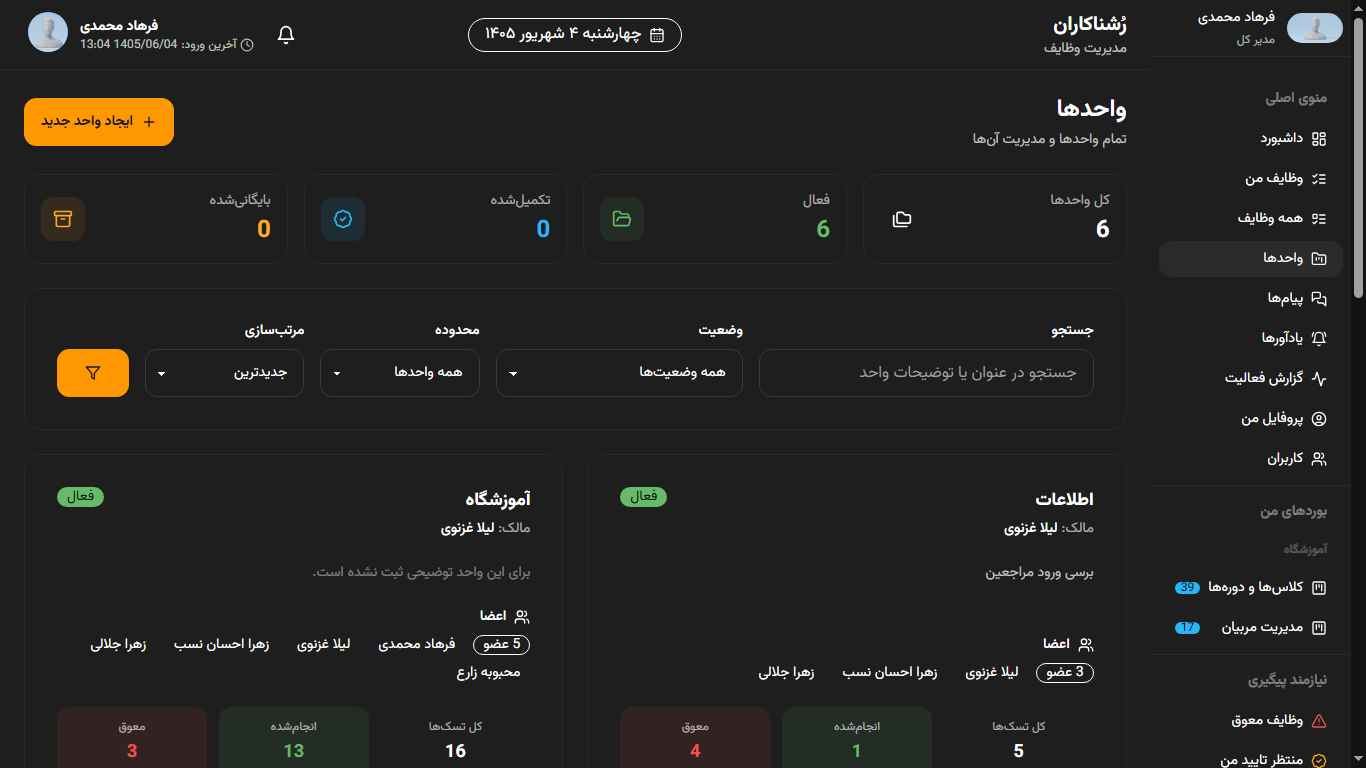The width and height of the screenshot is (1366, 768).
Task: Open the محدوده scope dropdown
Action: pyautogui.click(x=400, y=373)
